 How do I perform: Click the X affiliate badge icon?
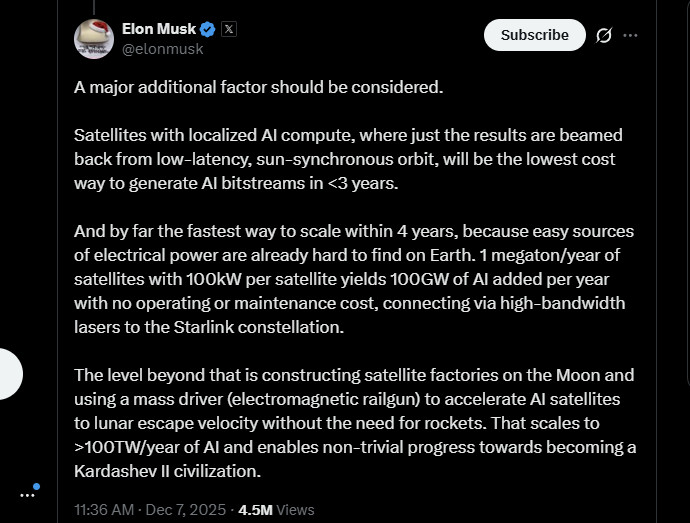[228, 29]
